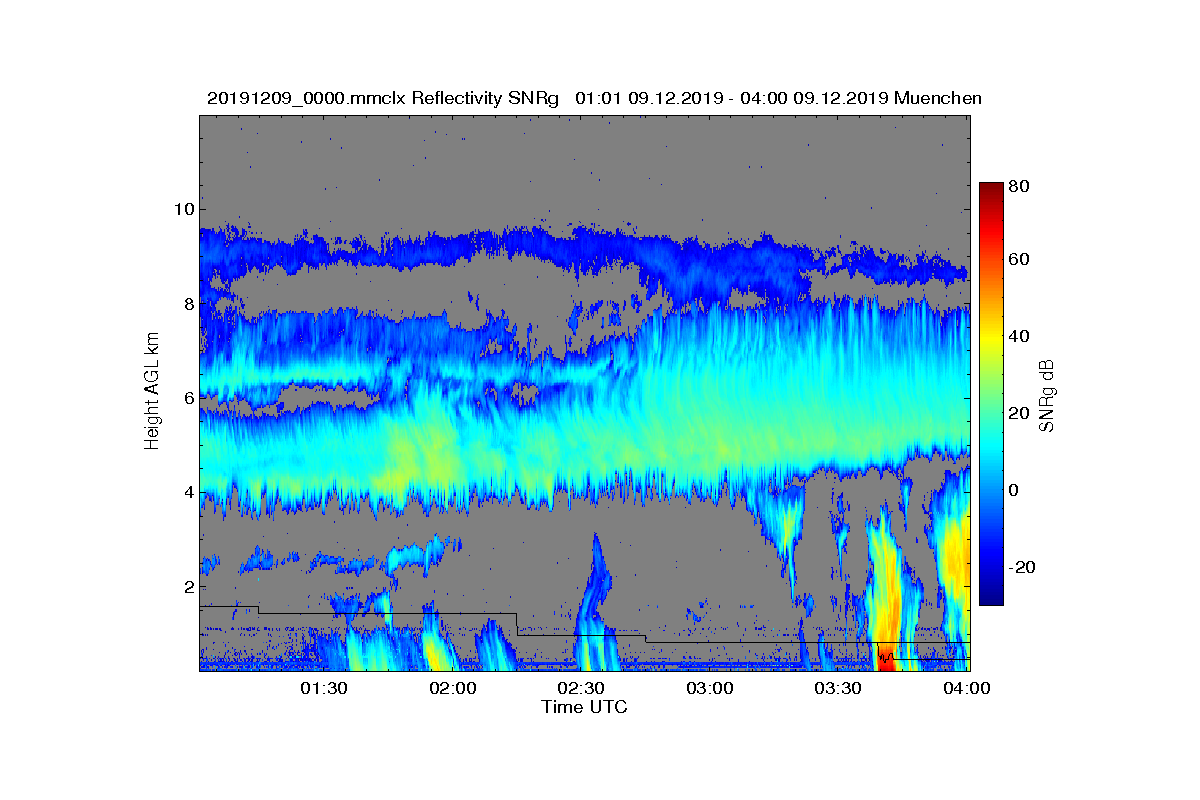Click the SNRg colorbar scale

pyautogui.click(x=991, y=394)
